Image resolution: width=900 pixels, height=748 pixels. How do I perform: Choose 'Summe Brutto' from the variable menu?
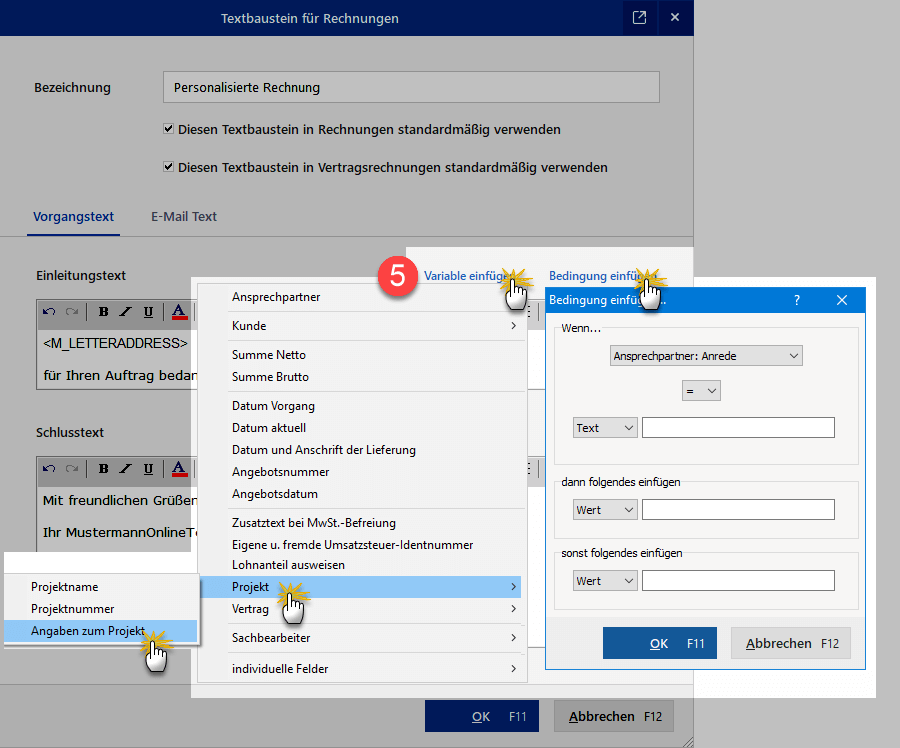(x=270, y=377)
